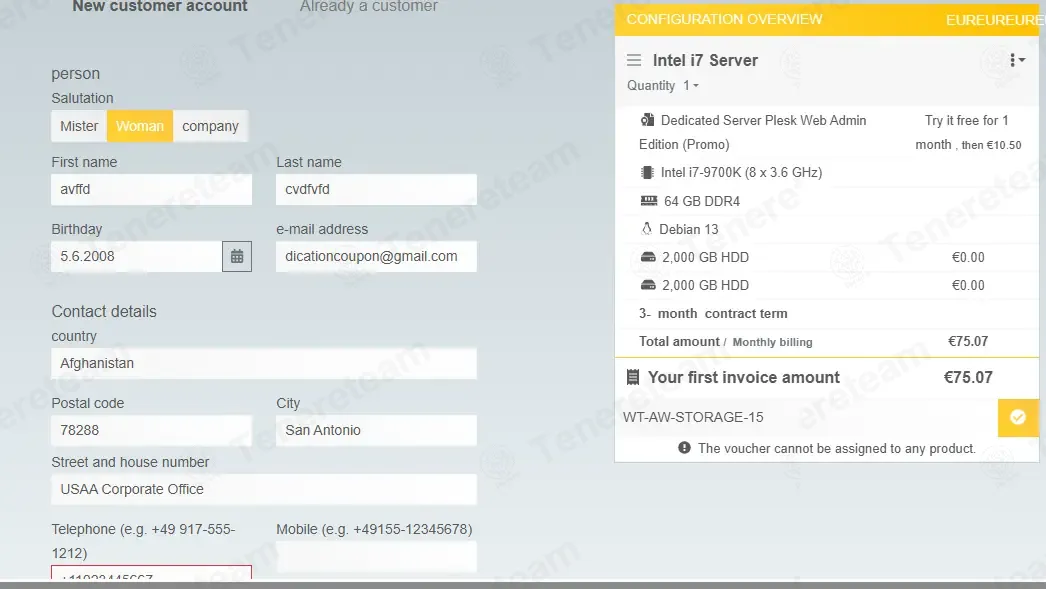Switch to Already a customer tab

pyautogui.click(x=368, y=7)
